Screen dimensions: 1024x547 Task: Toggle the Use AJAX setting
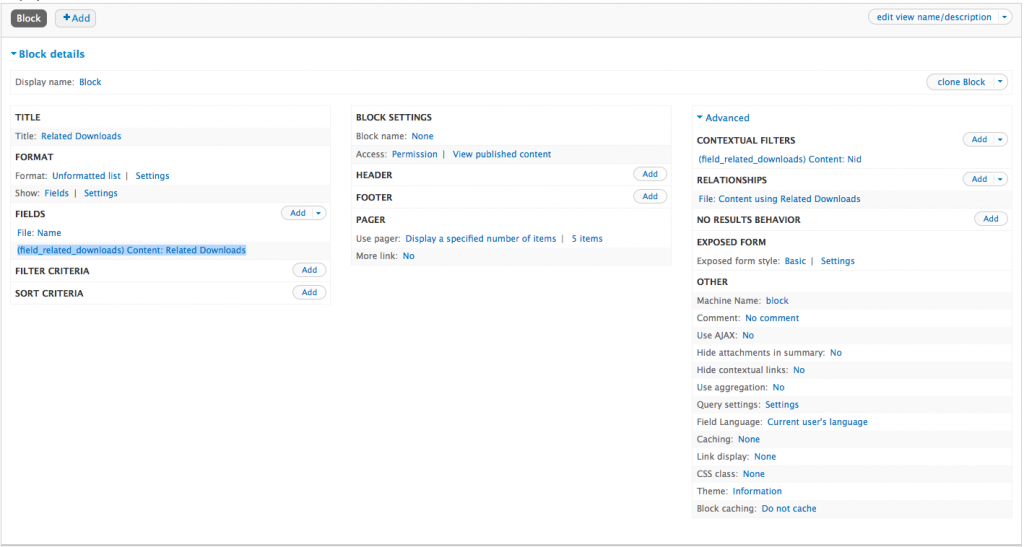(x=748, y=335)
